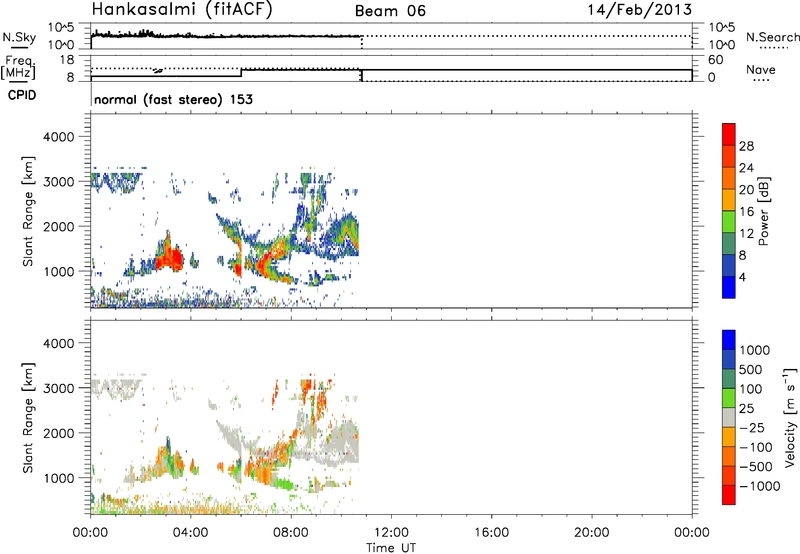This screenshot has height=554, width=800.
Task: Click the Time UT axis label
Action: tap(391, 548)
